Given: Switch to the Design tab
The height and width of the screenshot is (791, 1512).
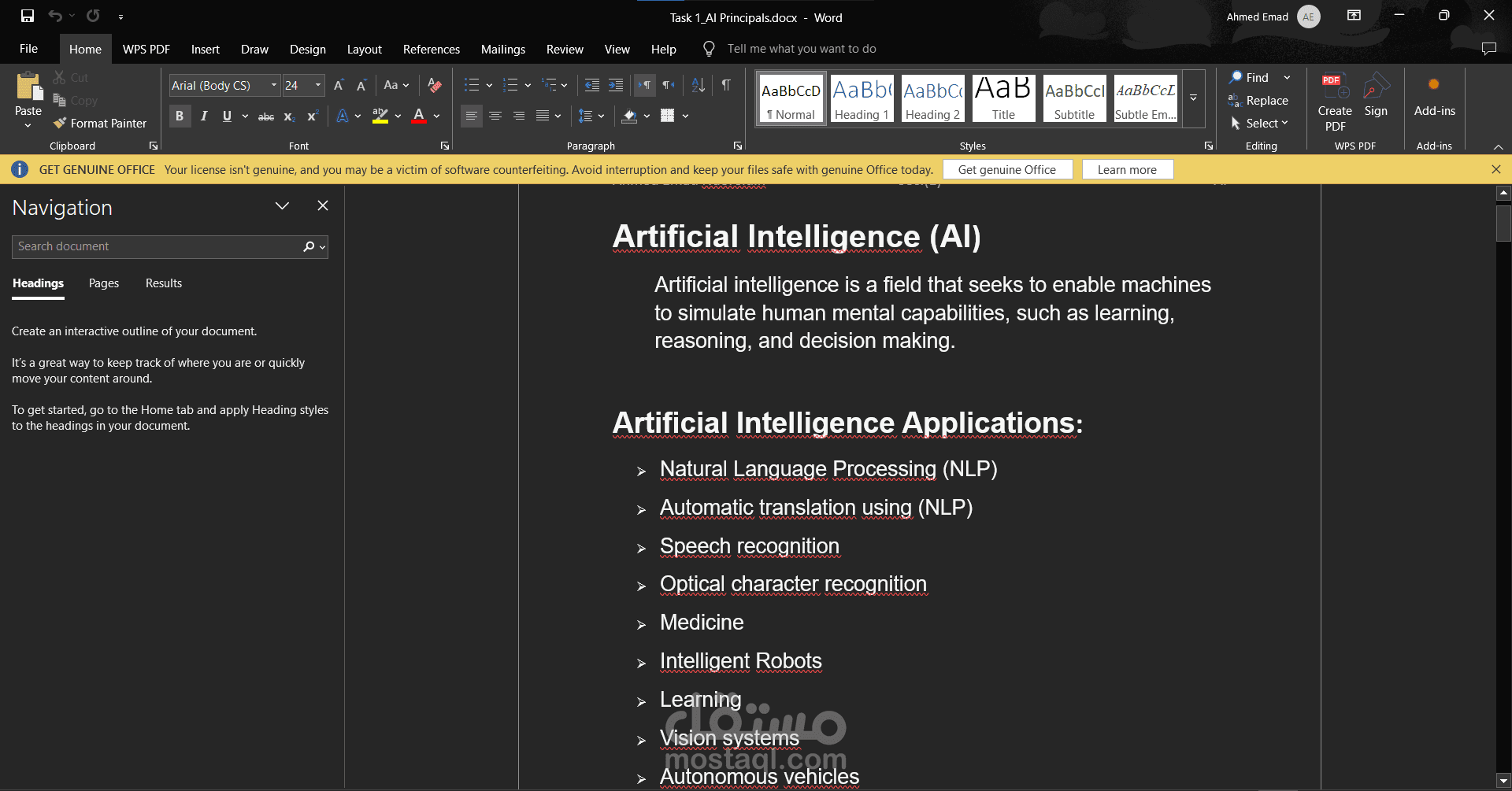Looking at the screenshot, I should point(308,49).
